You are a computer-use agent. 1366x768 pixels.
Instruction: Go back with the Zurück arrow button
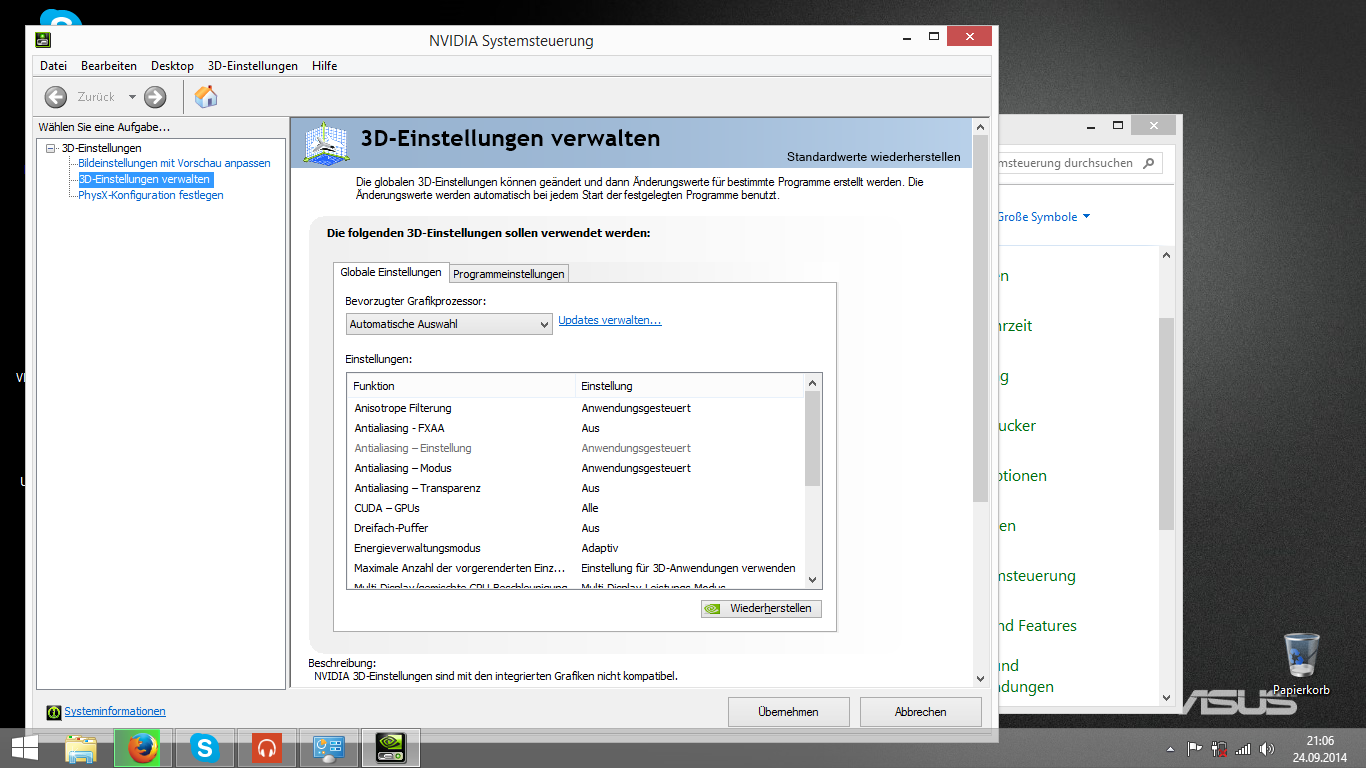click(x=56, y=97)
